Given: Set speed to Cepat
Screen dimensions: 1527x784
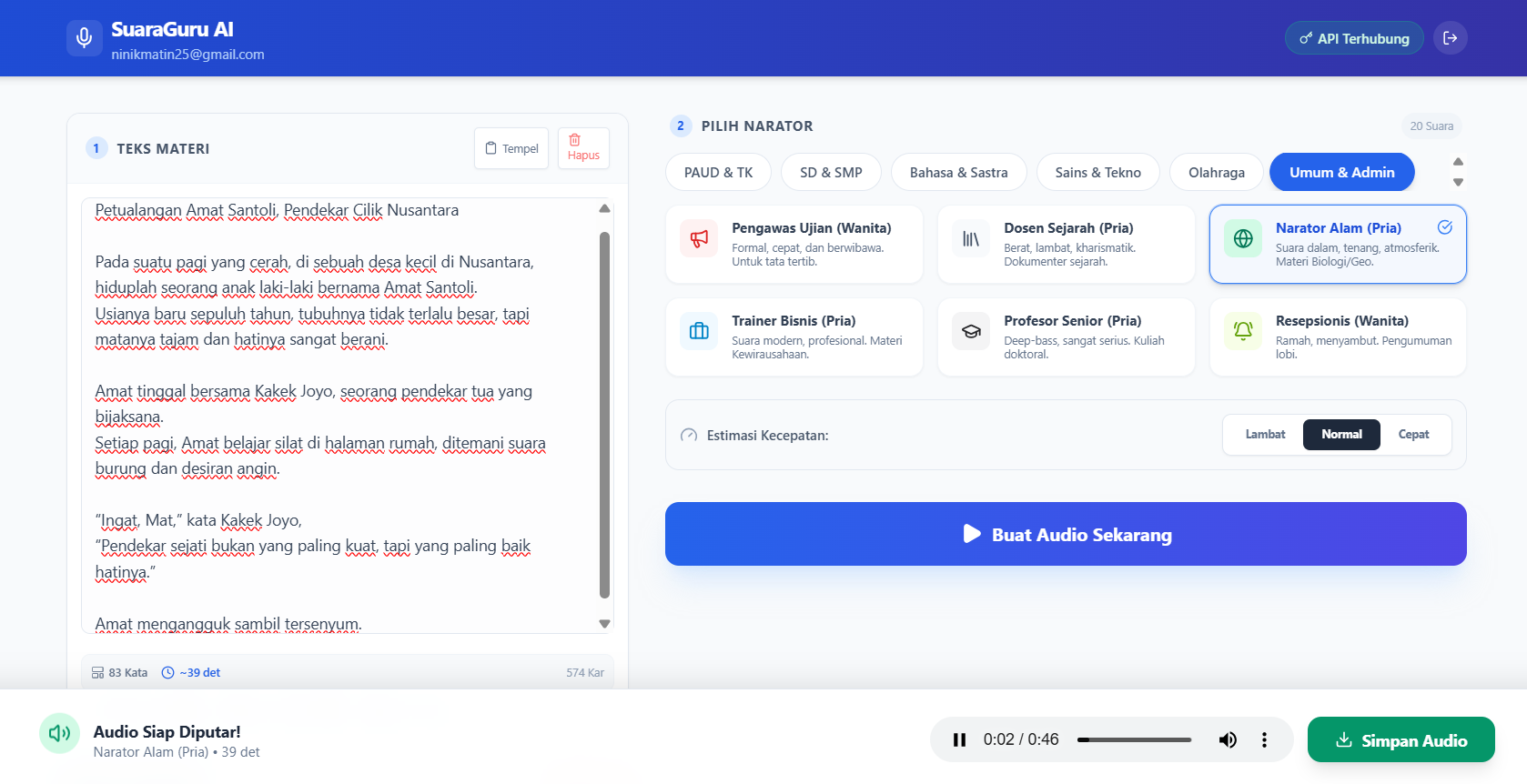Looking at the screenshot, I should pyautogui.click(x=1413, y=435).
